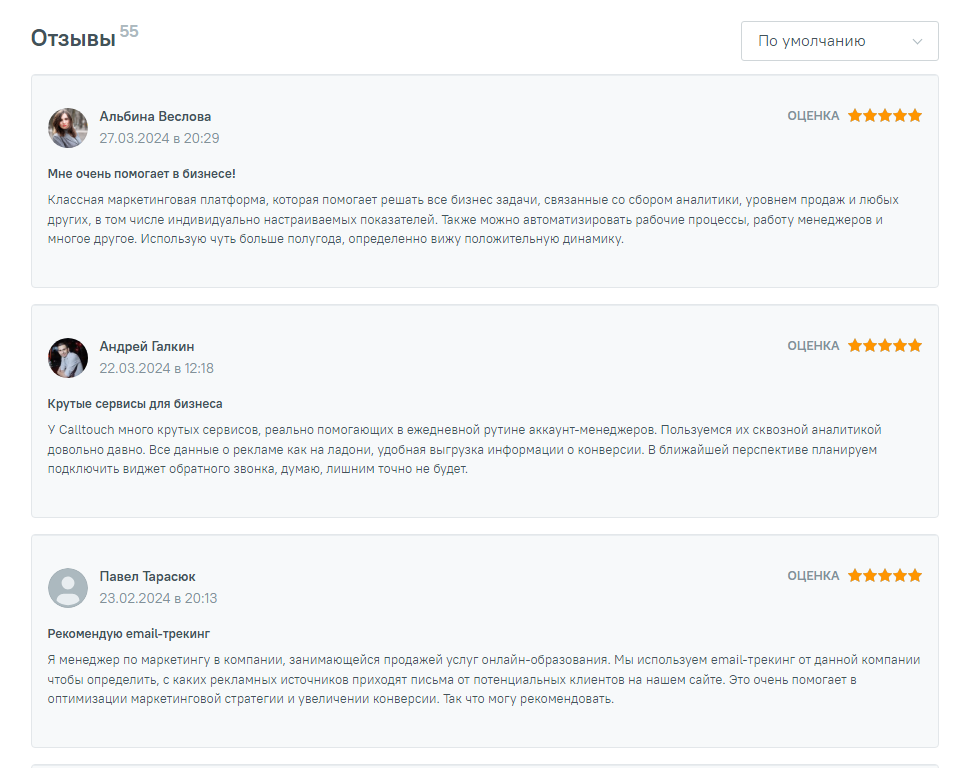Click the chevron arrow in sort dropdown
The width and height of the screenshot is (969, 768).
tap(917, 41)
